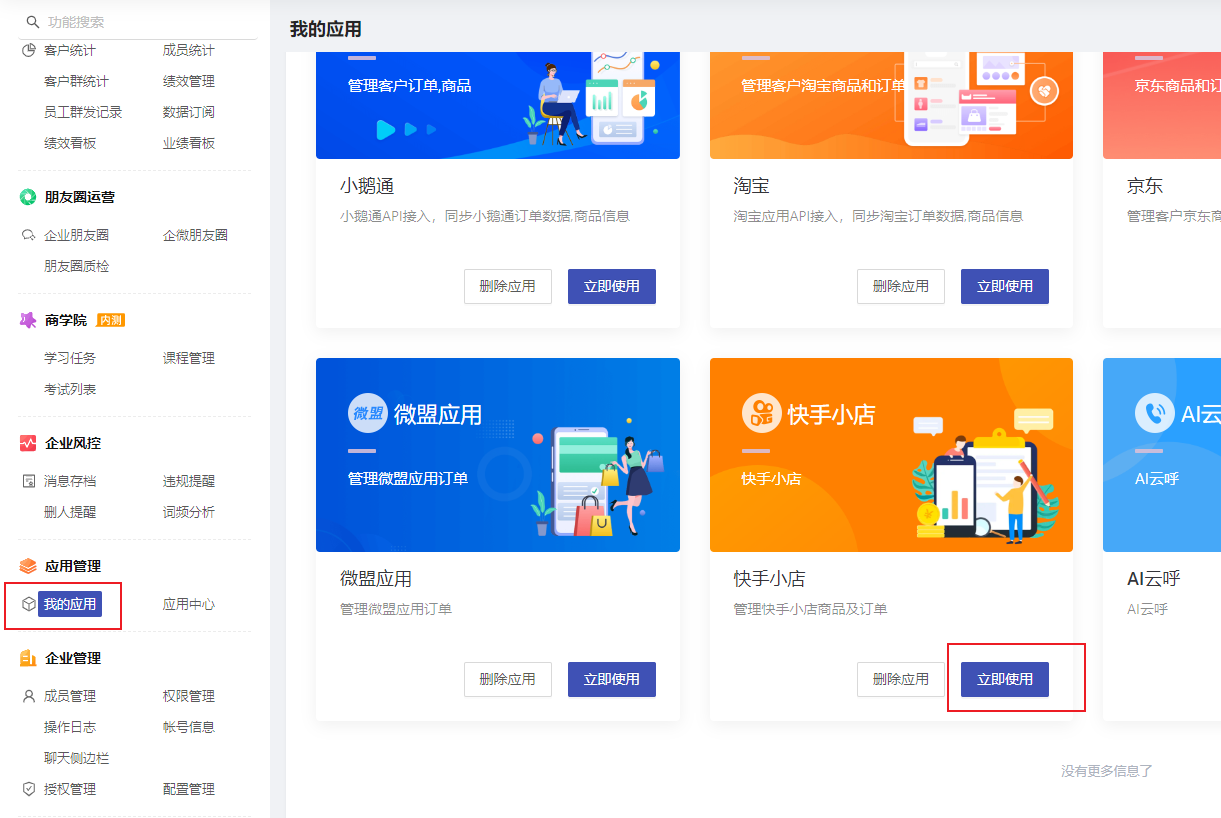Open 考试列表 menu item

[x=70, y=389]
